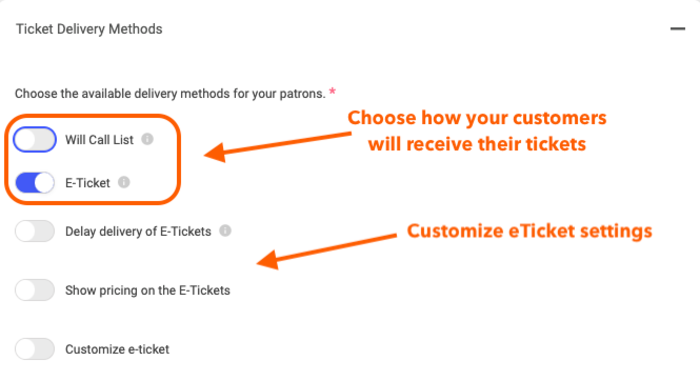Select Show pricing on the E-Tickets label
The height and width of the screenshot is (381, 700).
148,290
